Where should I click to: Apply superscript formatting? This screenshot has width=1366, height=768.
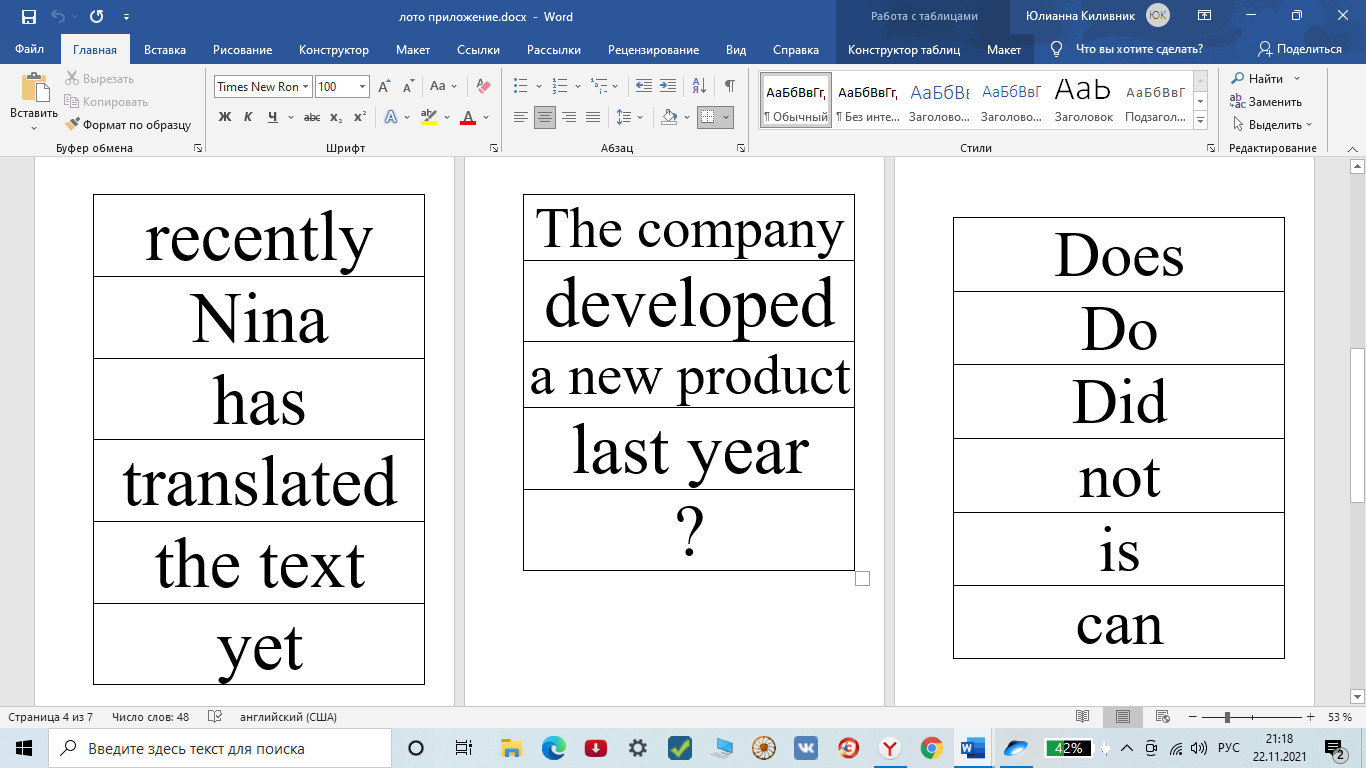point(360,117)
